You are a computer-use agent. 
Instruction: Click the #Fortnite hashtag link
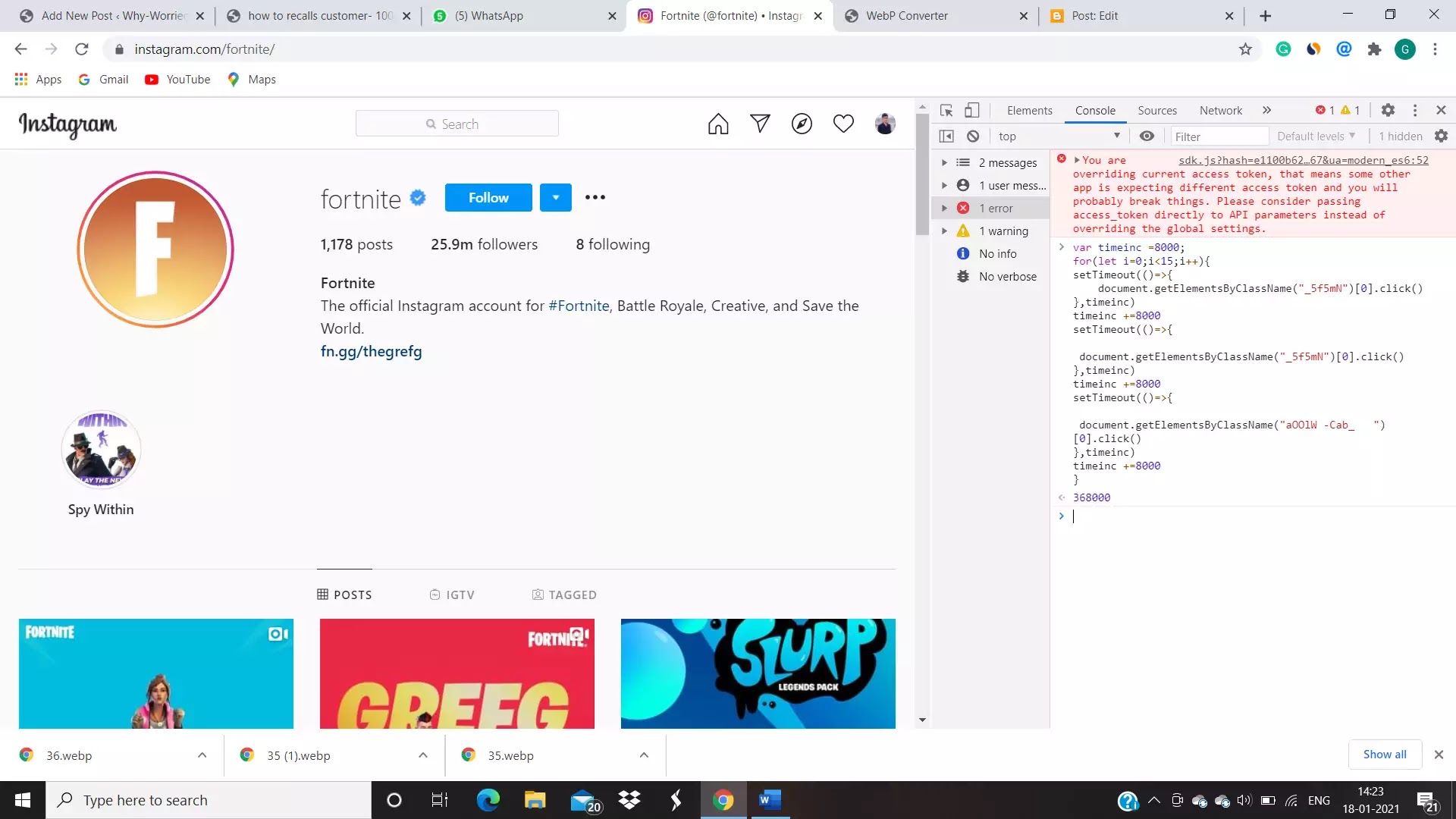(579, 306)
